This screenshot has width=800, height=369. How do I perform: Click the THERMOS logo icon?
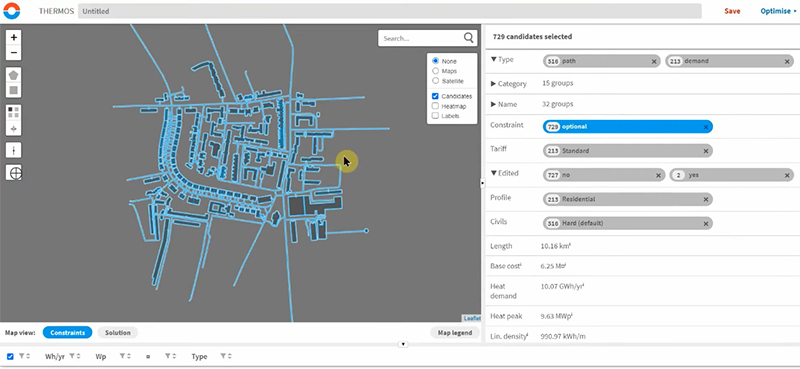click(11, 11)
